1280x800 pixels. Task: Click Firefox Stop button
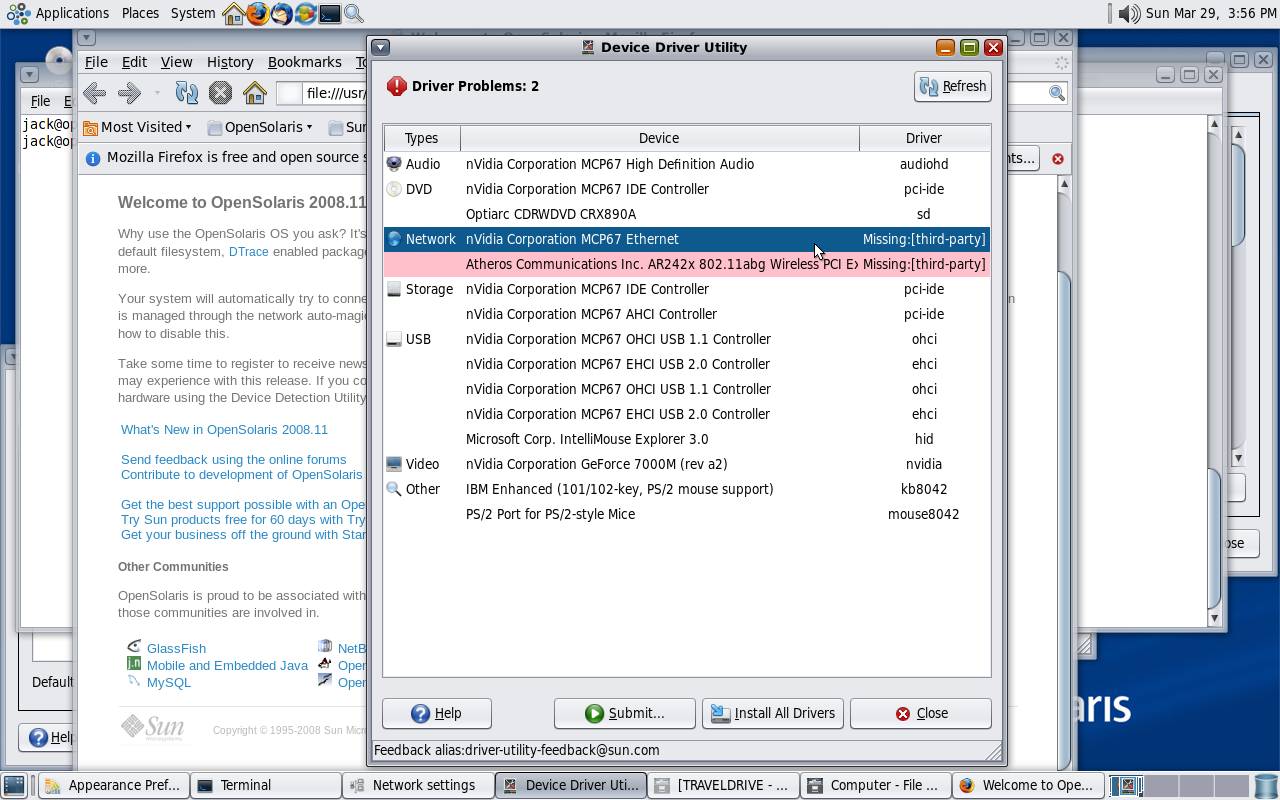[x=221, y=93]
